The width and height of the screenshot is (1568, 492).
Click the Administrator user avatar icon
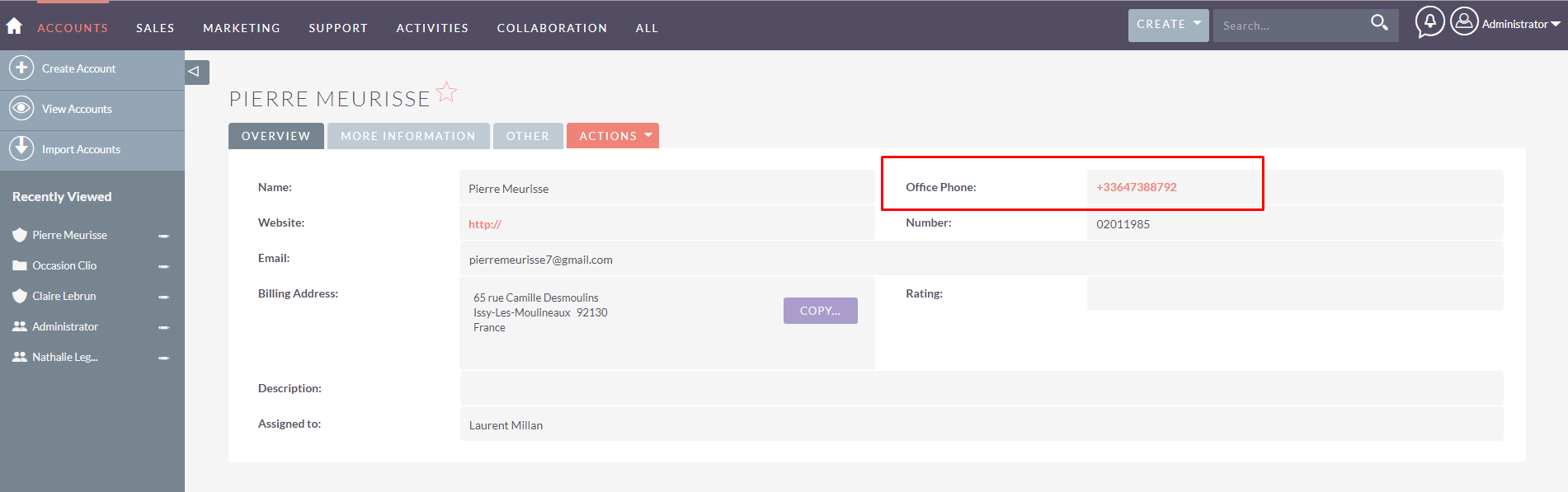coord(1464,22)
